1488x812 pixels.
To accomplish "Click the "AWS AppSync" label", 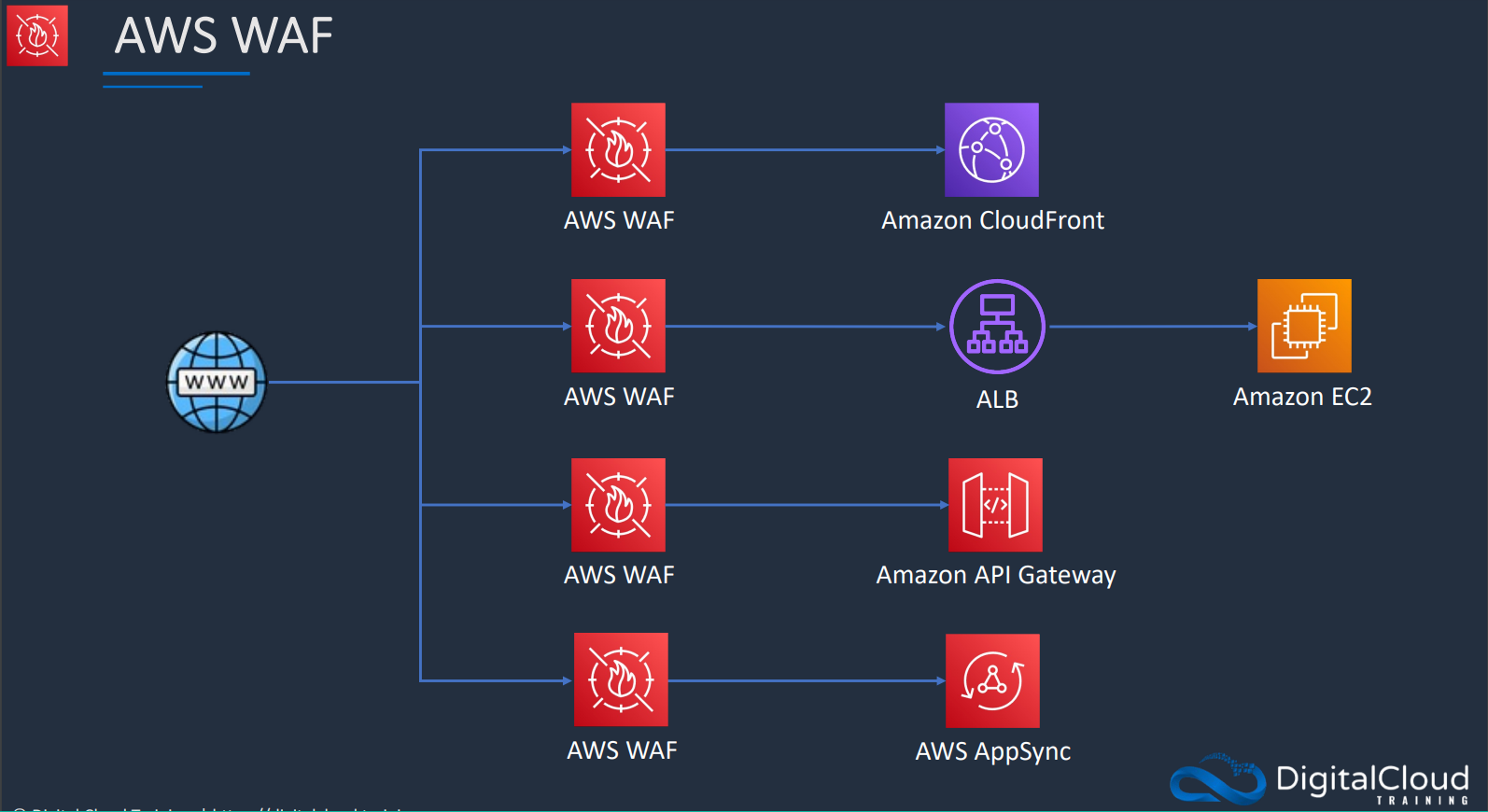I will [x=993, y=751].
